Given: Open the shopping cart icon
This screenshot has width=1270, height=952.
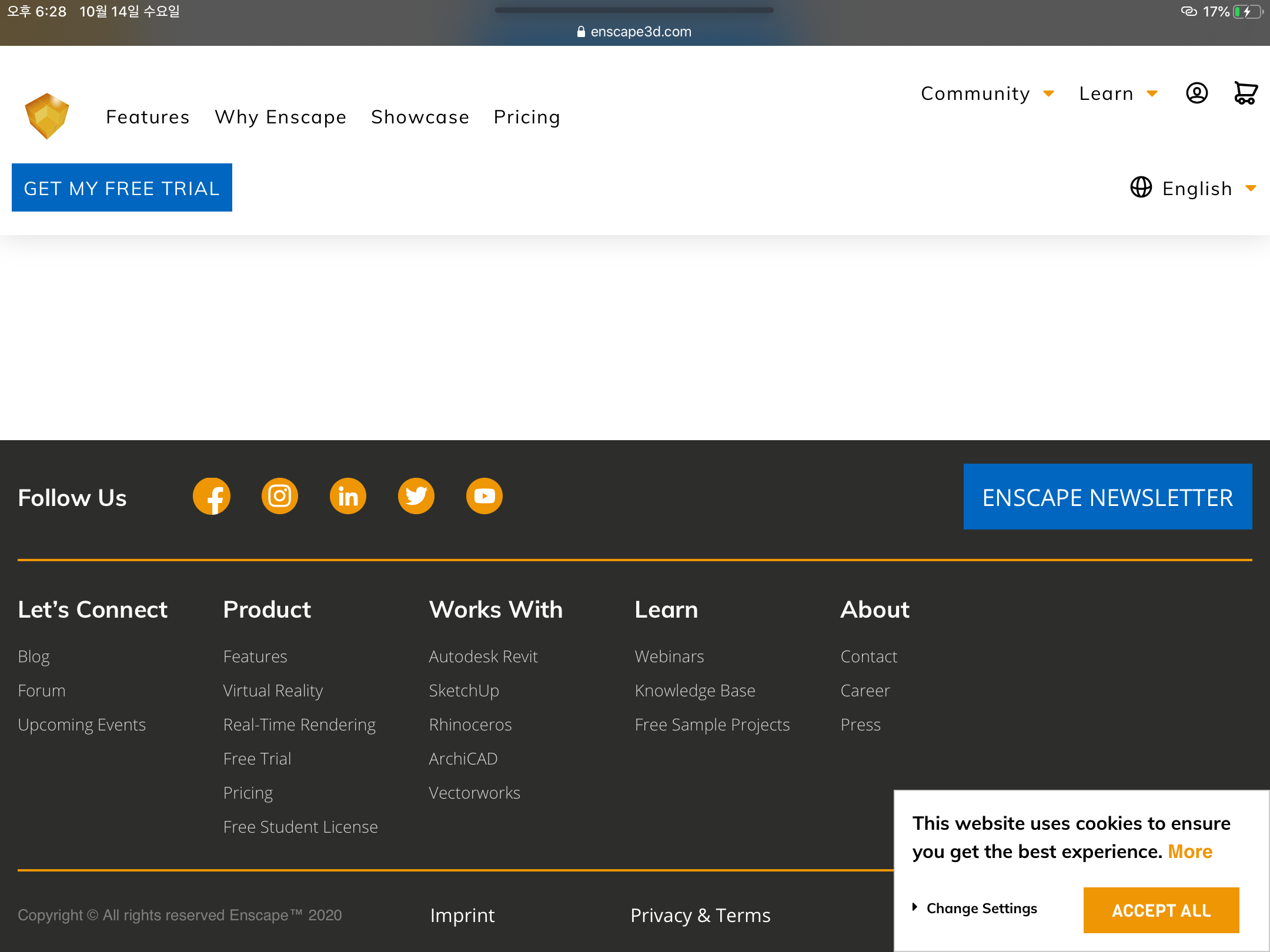Looking at the screenshot, I should 1245,93.
